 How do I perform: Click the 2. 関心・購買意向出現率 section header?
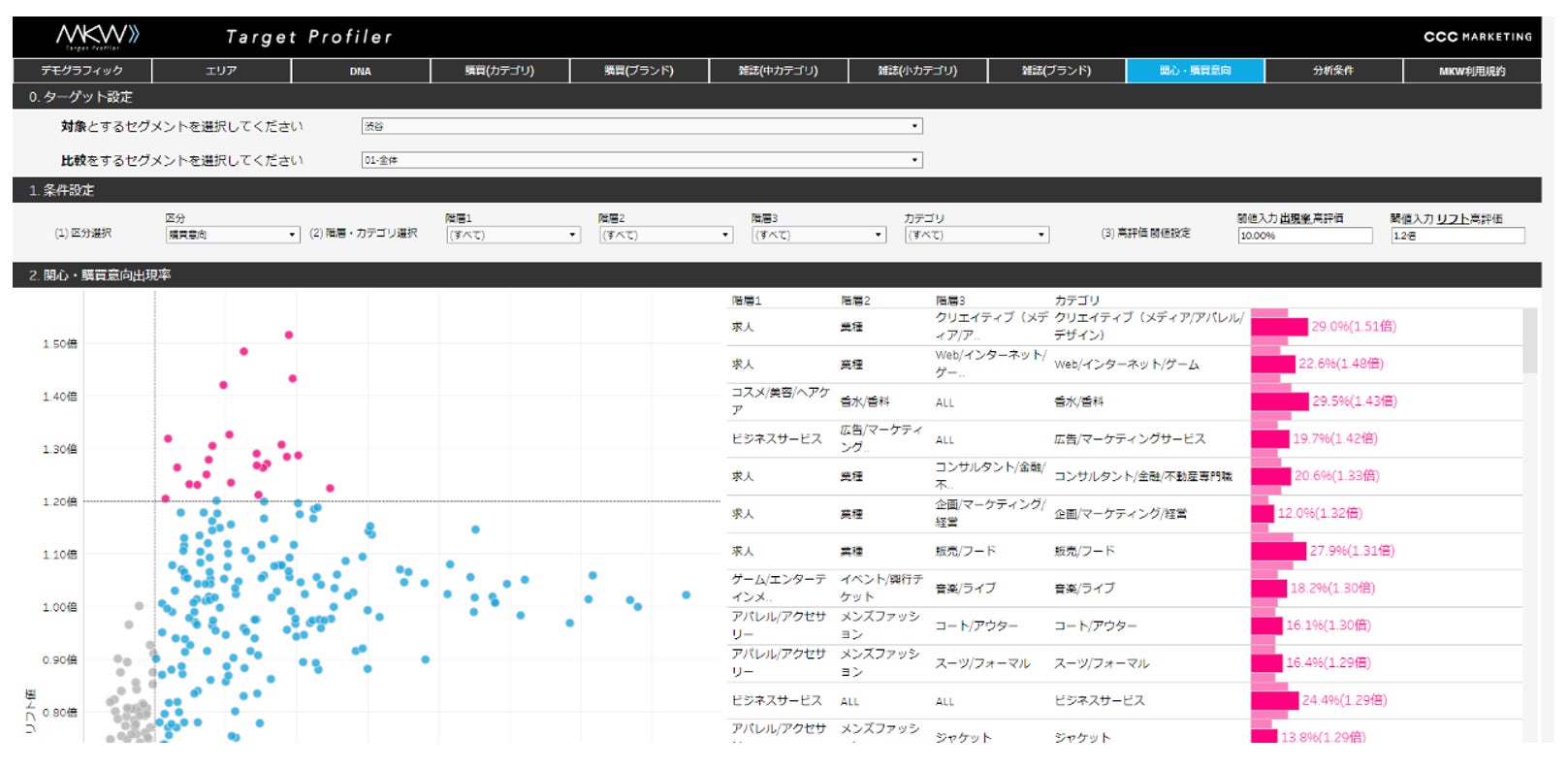tap(777, 275)
